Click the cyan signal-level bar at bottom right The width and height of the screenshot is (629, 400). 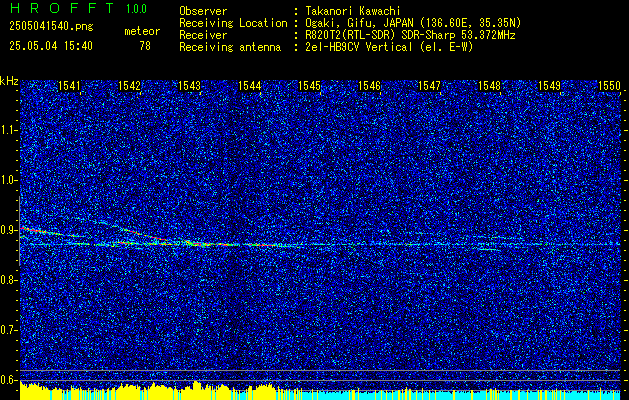point(461,395)
